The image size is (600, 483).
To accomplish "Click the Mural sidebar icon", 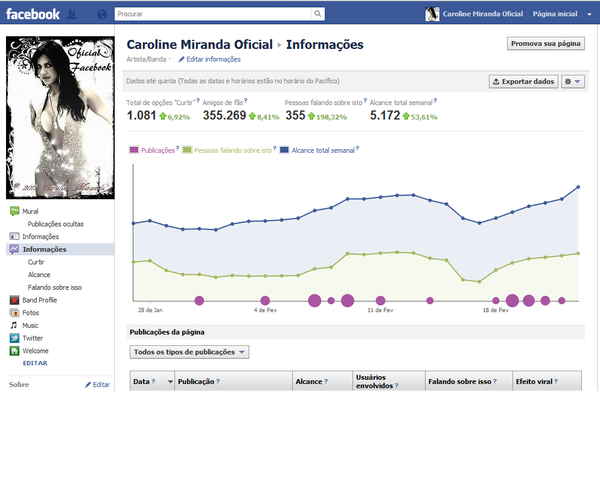I will click(14, 211).
